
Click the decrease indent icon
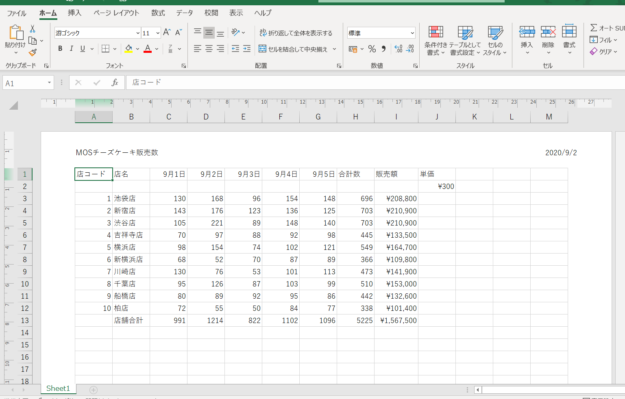[236, 49]
